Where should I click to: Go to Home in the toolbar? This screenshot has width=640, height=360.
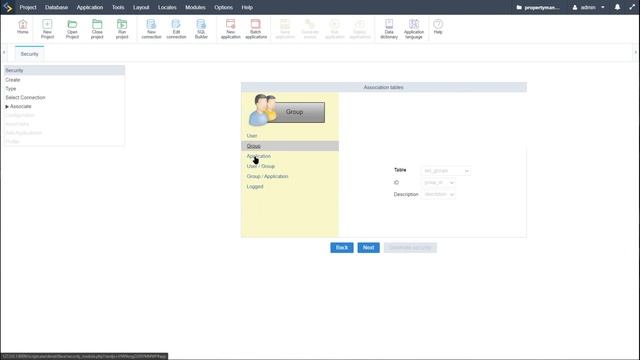(23, 27)
